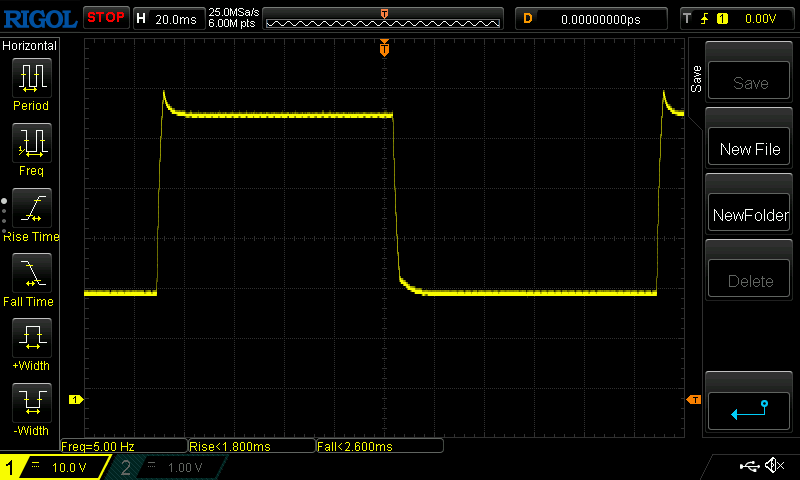Click the orange trigger level T marker

694,400
